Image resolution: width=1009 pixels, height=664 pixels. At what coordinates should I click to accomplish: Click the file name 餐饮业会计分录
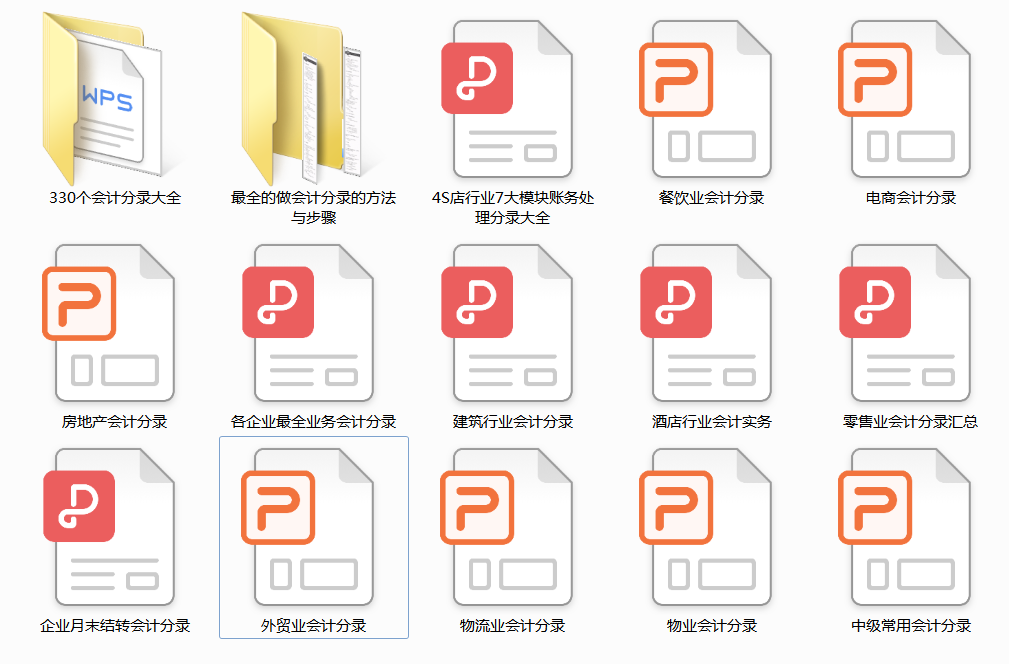tap(712, 198)
